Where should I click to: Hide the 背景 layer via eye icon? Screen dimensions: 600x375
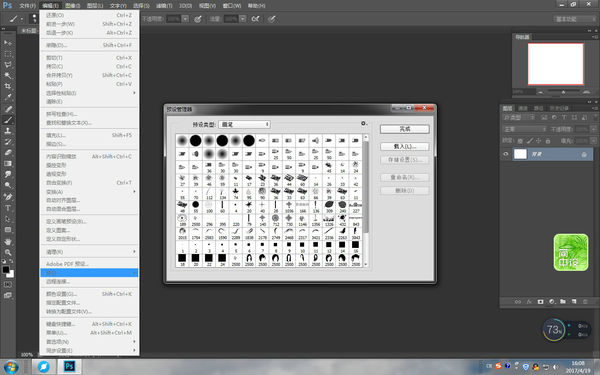coord(506,154)
